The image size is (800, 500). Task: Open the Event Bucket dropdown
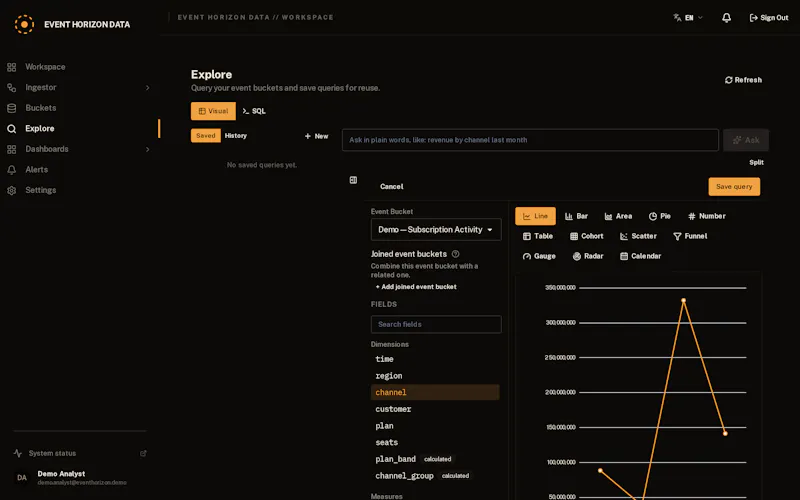coord(436,230)
